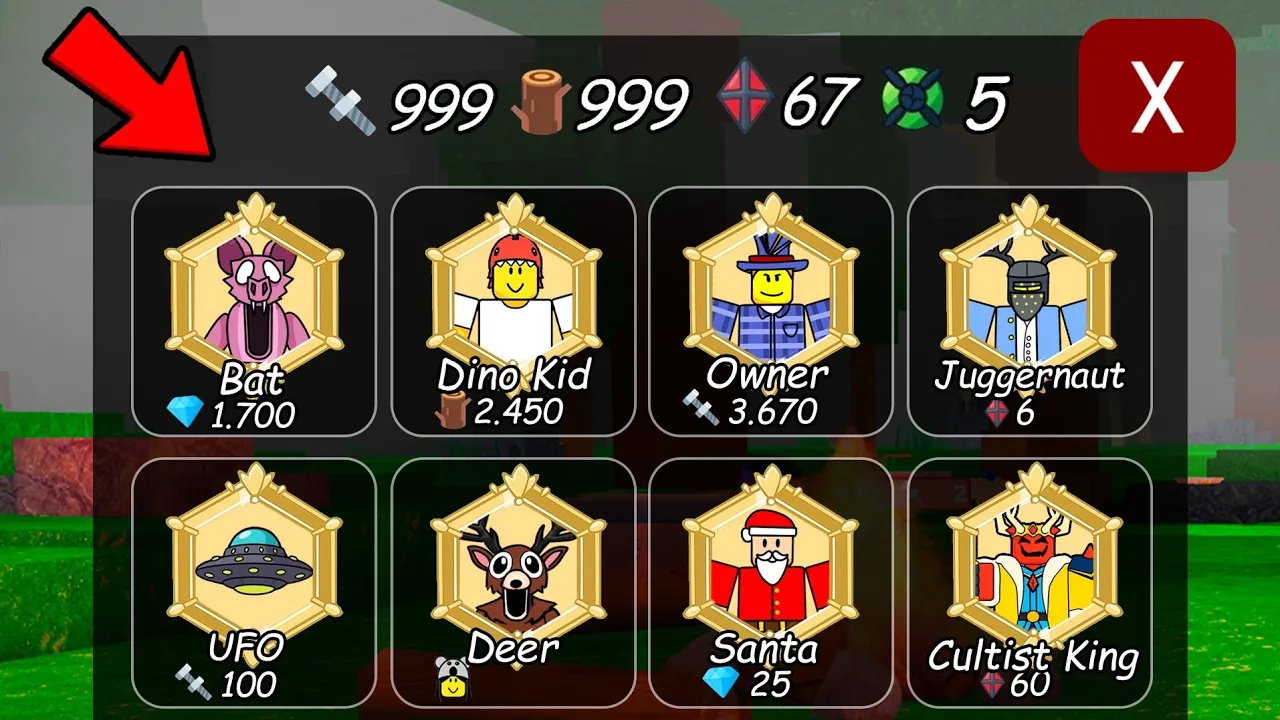The height and width of the screenshot is (720, 1280).
Task: Buy Juggernaut for 6 red gems
Action: (1009, 413)
